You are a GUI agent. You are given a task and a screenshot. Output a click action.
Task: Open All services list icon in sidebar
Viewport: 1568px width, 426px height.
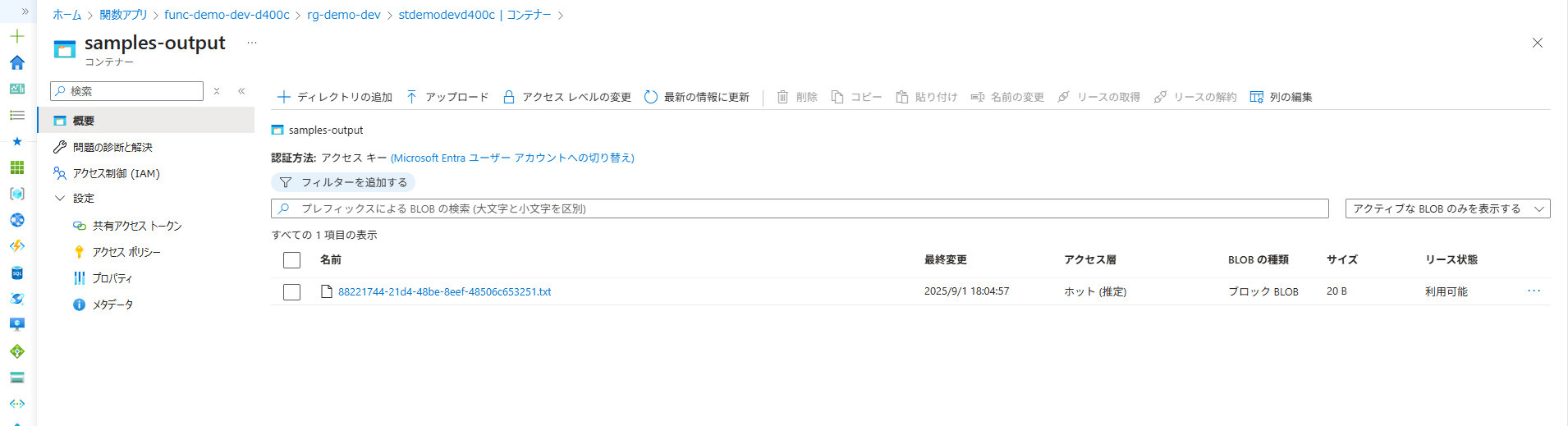tap(17, 115)
